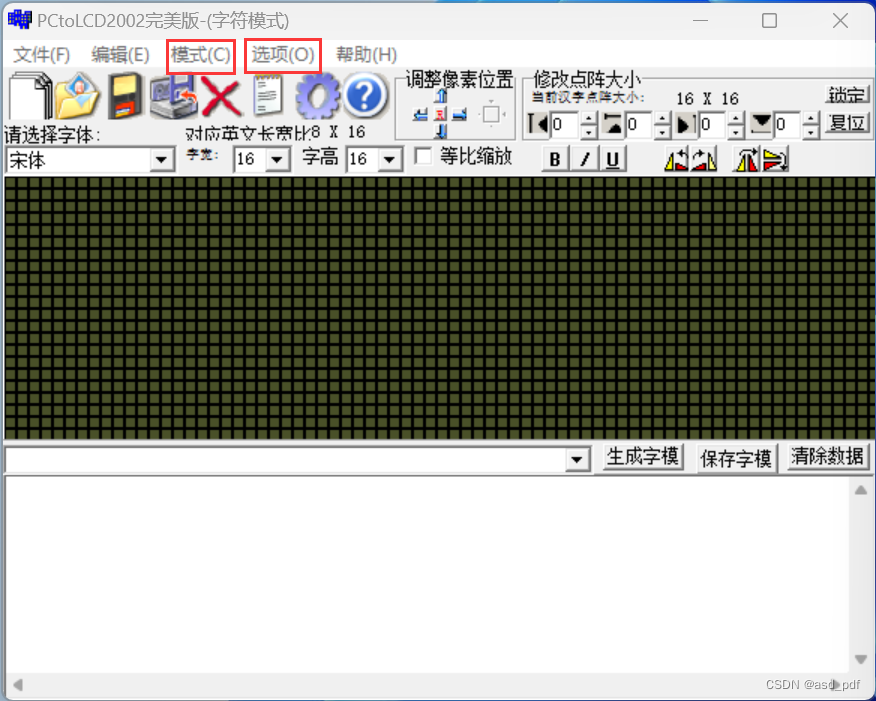This screenshot has width=876, height=701.
Task: Click inside the white output text area
Action: pos(428,575)
